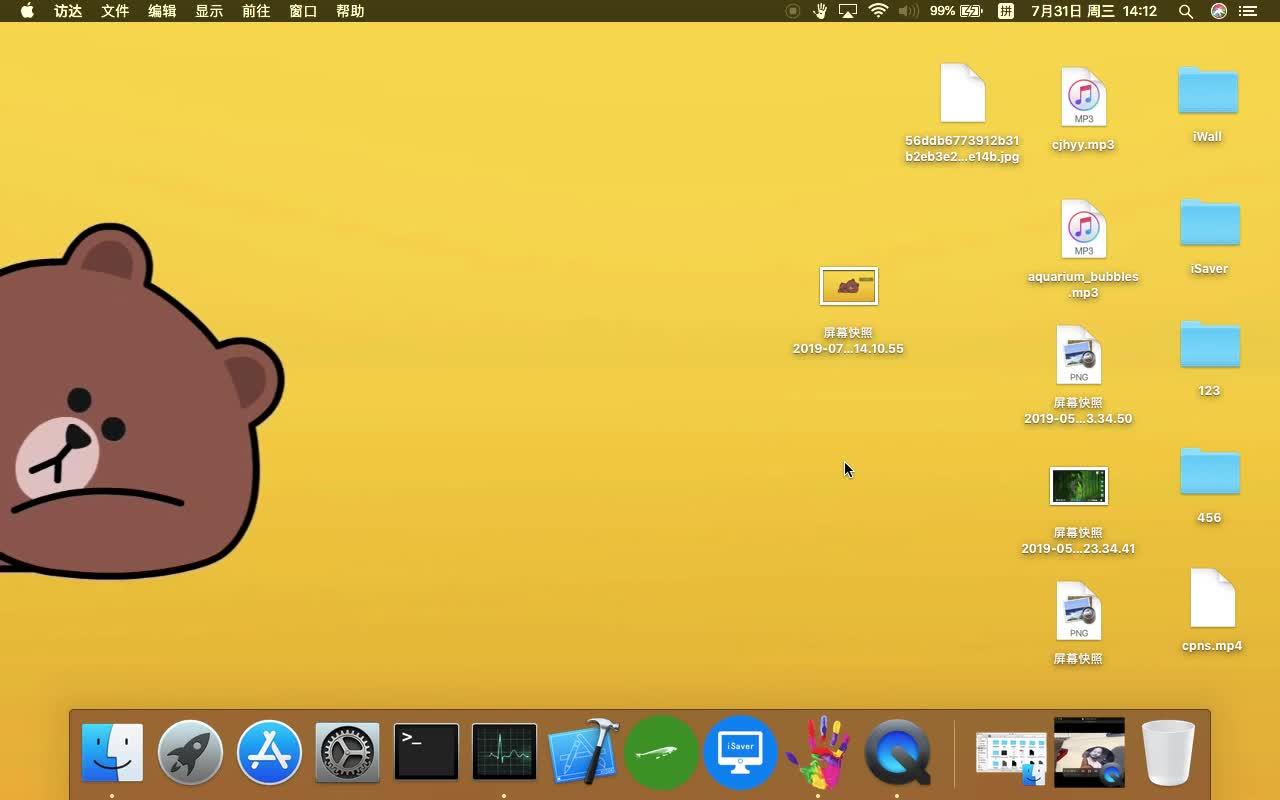This screenshot has height=800, width=1280.
Task: Open the 文件 menu
Action: click(x=115, y=11)
